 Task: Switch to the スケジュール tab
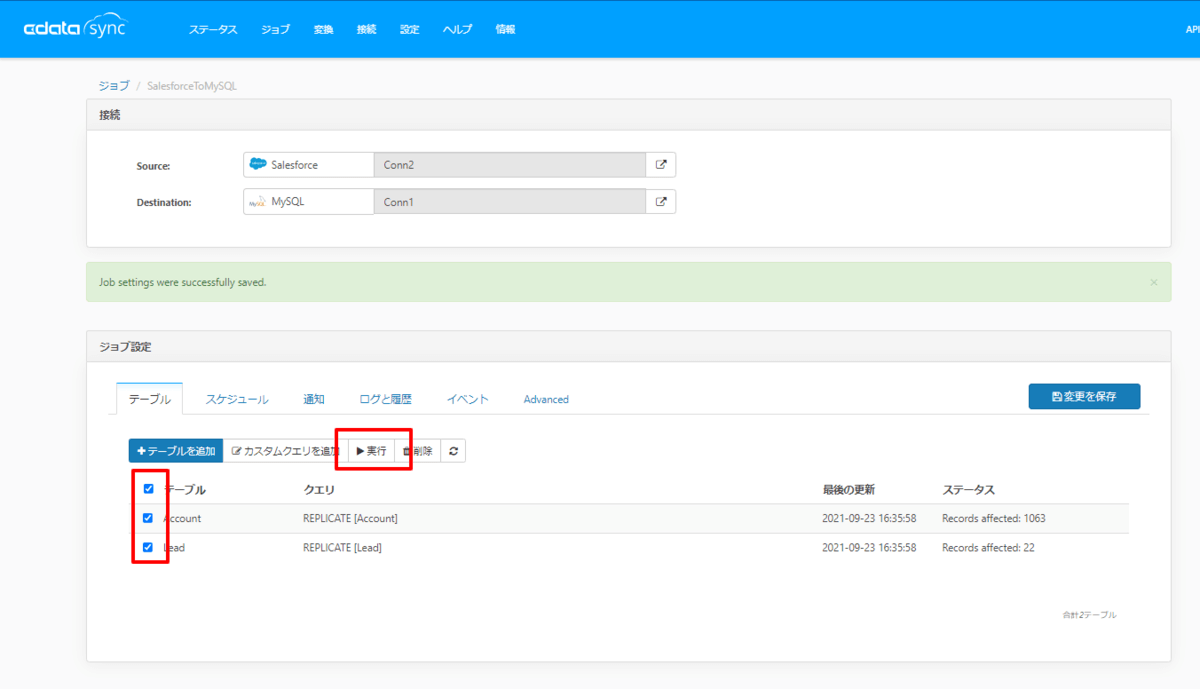point(237,399)
